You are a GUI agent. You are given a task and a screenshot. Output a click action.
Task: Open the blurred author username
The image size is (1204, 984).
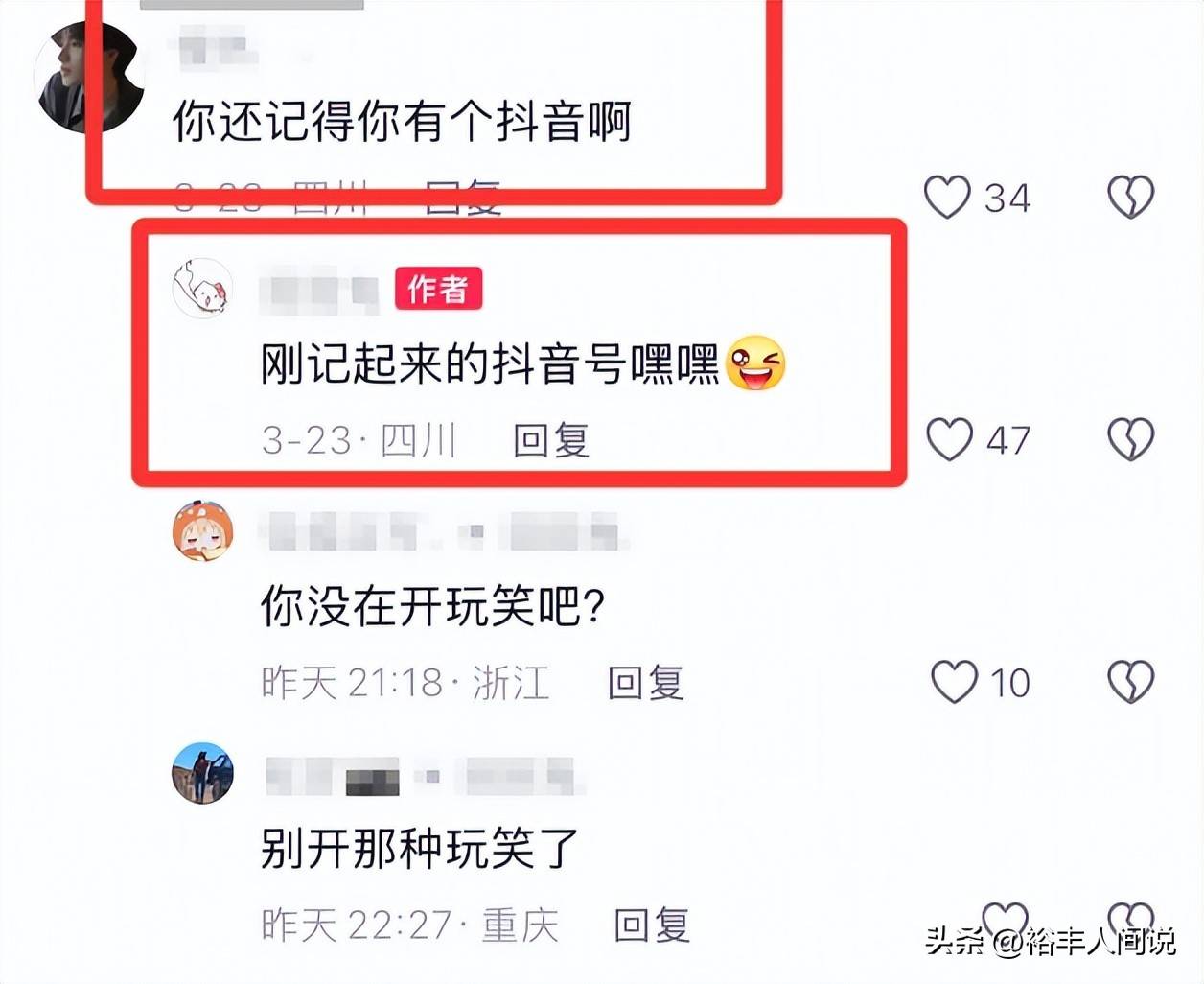(x=319, y=293)
